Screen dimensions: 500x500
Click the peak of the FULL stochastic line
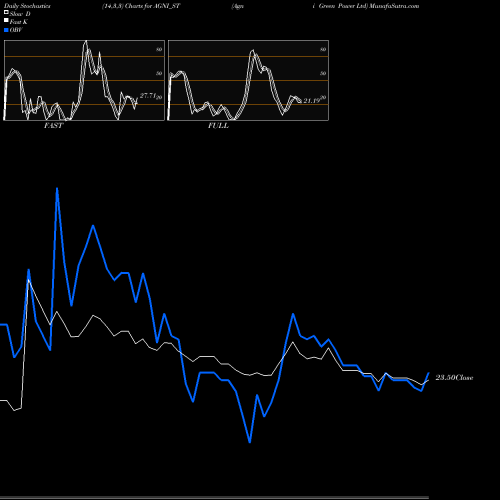pyautogui.click(x=252, y=51)
